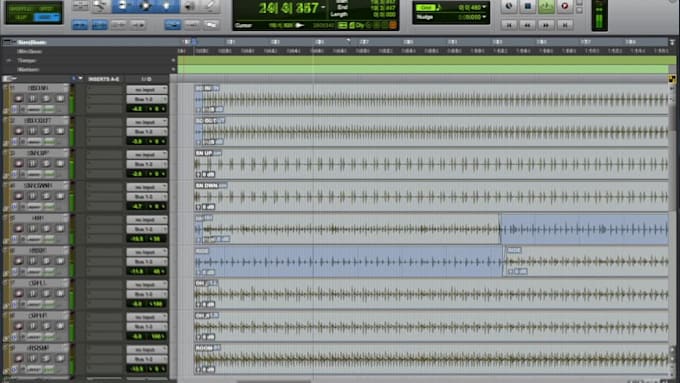The image size is (680, 383).
Task: Click the Min:Secs ruler name
Action: click(29, 52)
